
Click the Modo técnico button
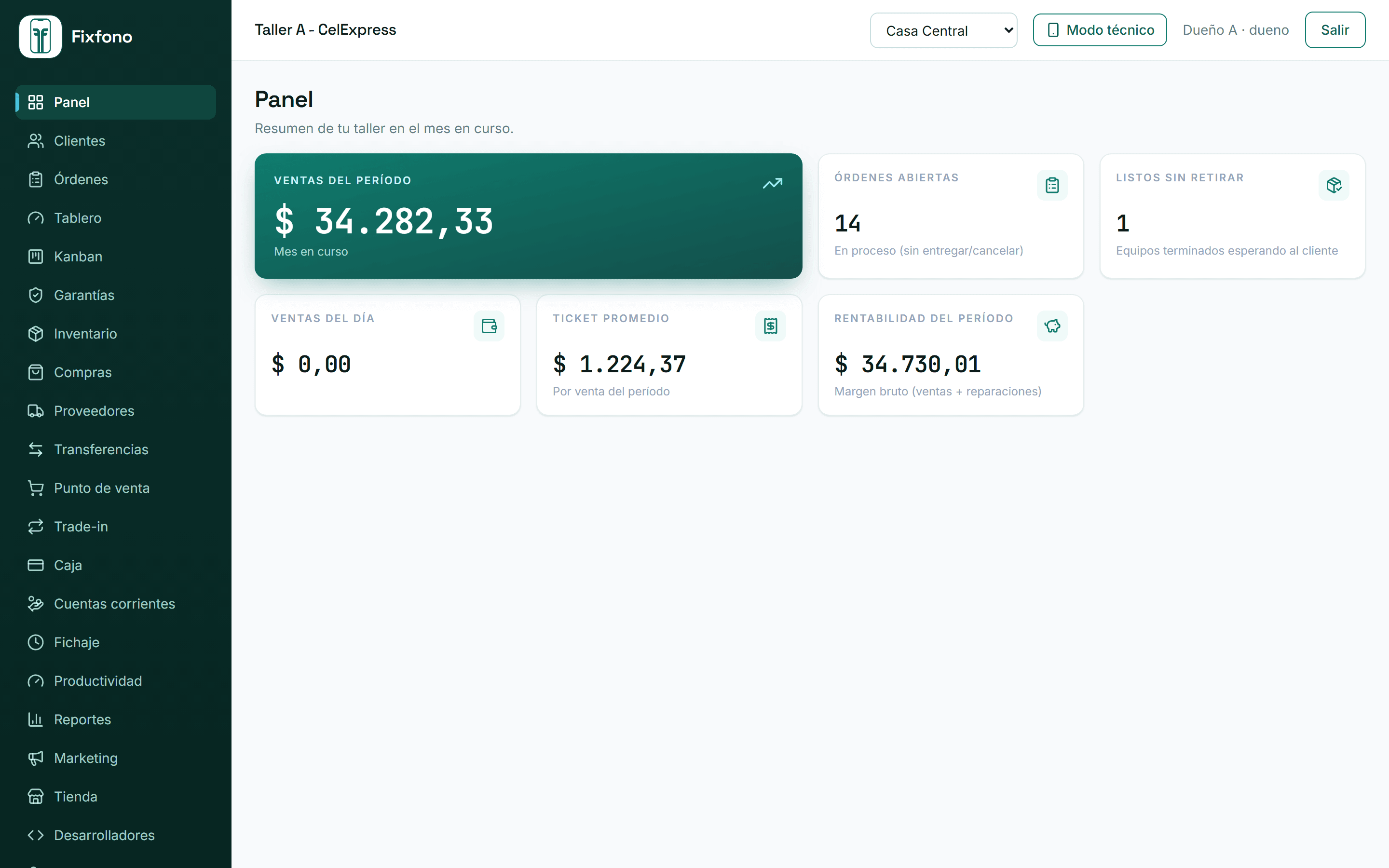click(1100, 30)
